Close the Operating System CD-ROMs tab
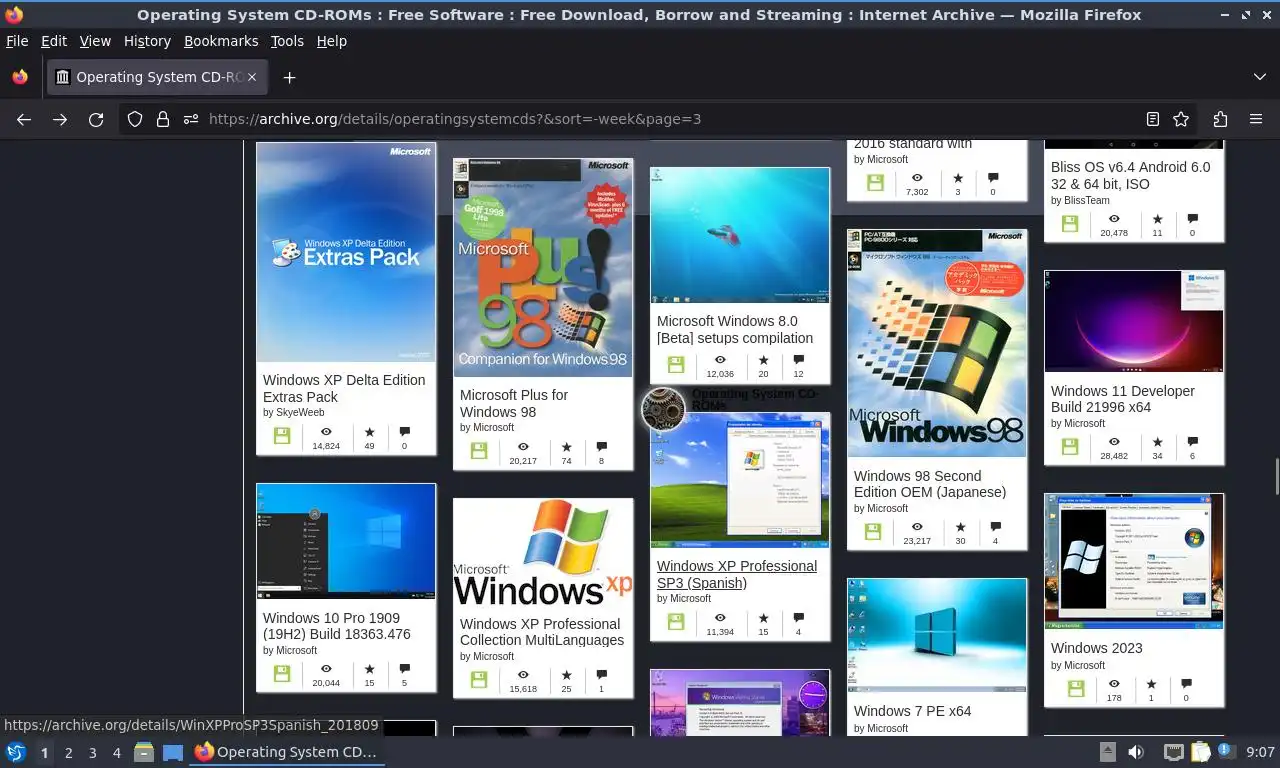Screen dimensions: 1280x768 252,77
